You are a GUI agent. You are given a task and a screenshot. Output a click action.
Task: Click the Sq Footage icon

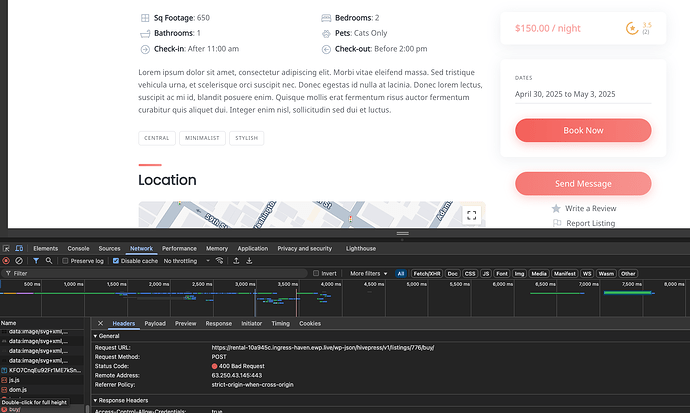tap(145, 18)
